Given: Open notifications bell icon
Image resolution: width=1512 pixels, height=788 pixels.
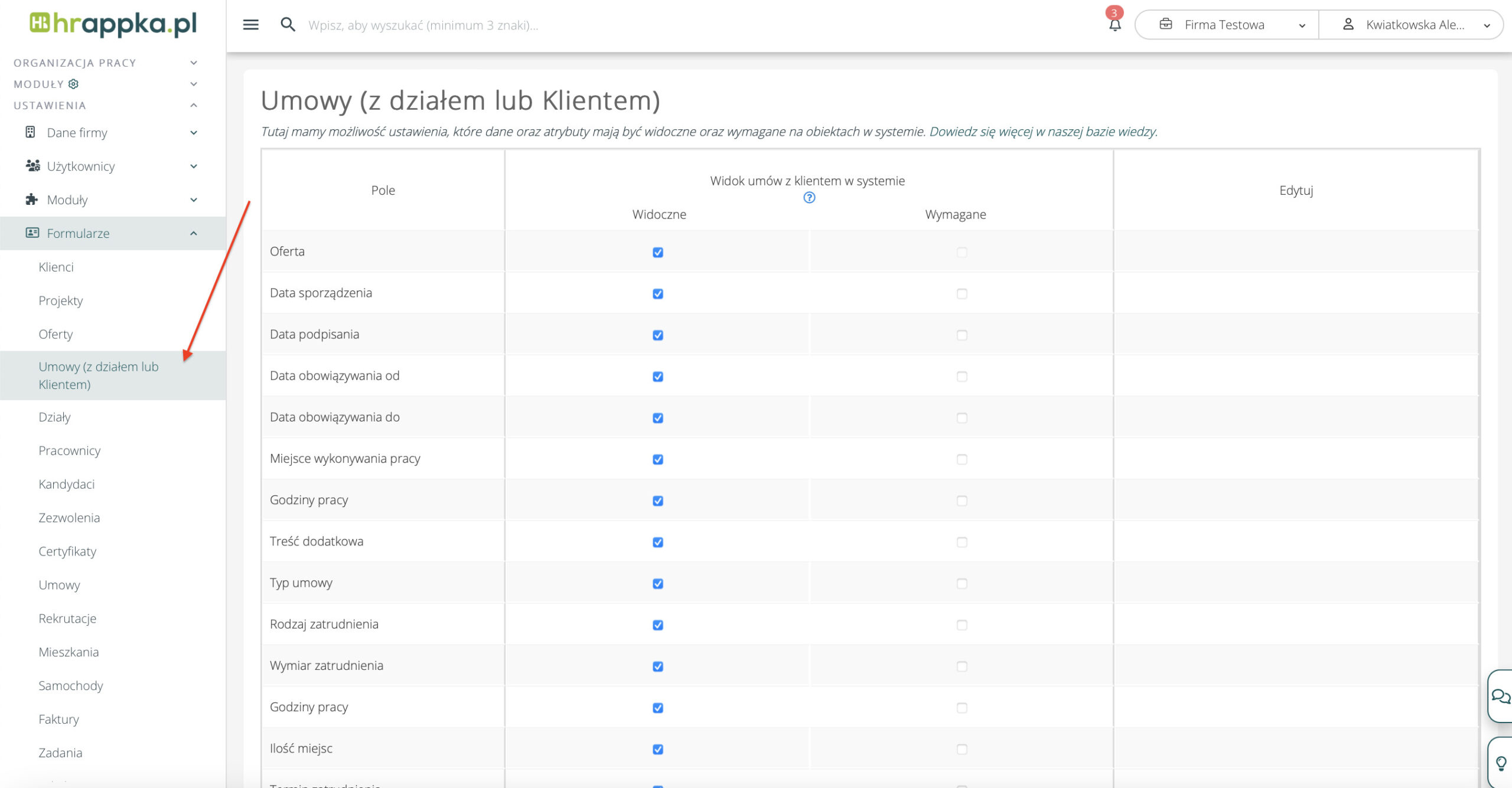Looking at the screenshot, I should pos(1115,25).
